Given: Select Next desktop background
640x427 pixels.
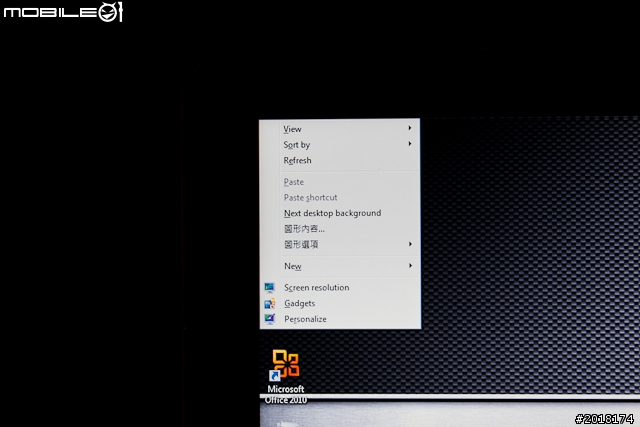Looking at the screenshot, I should pos(340,213).
